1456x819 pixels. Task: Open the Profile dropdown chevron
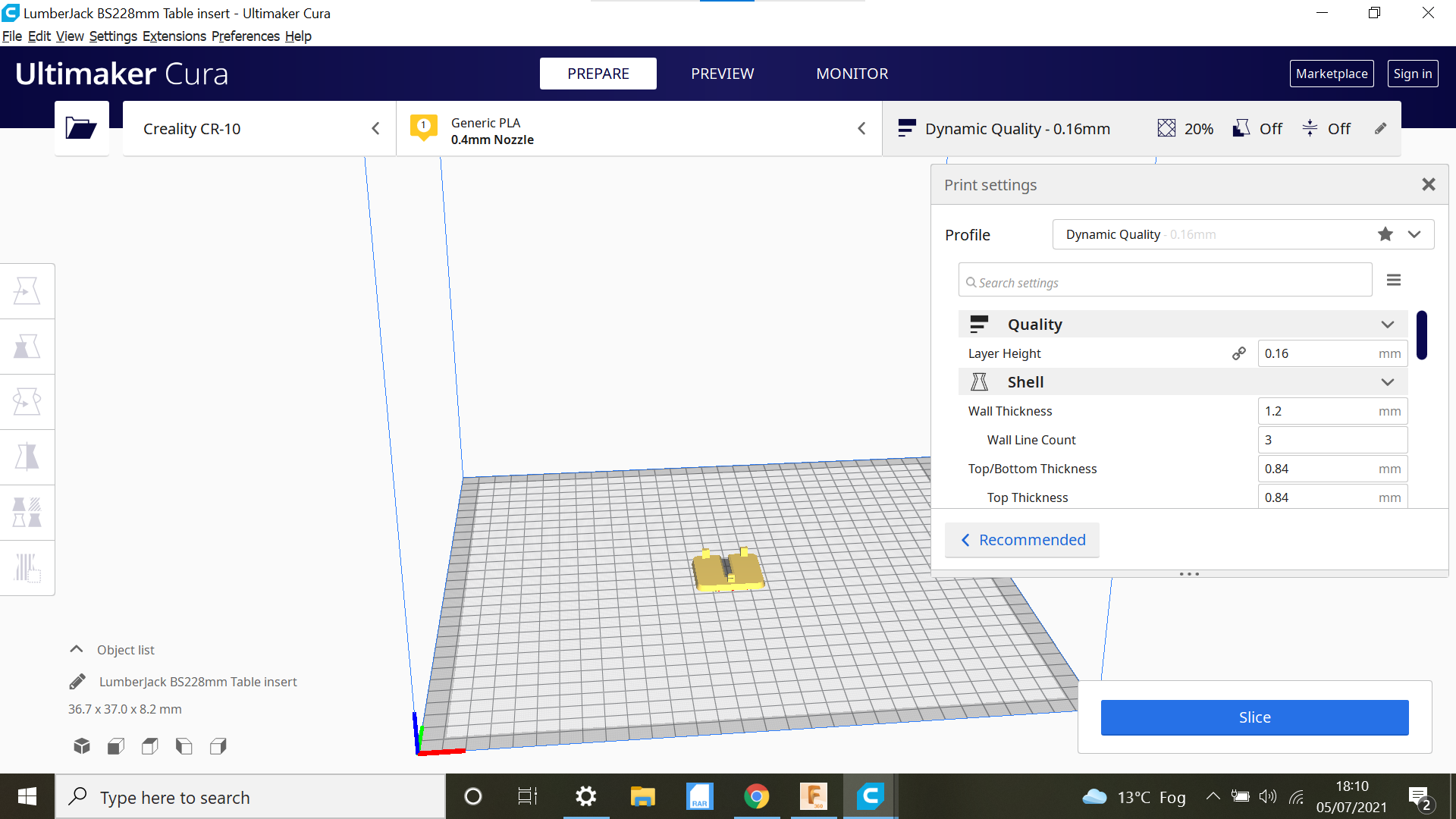point(1414,234)
